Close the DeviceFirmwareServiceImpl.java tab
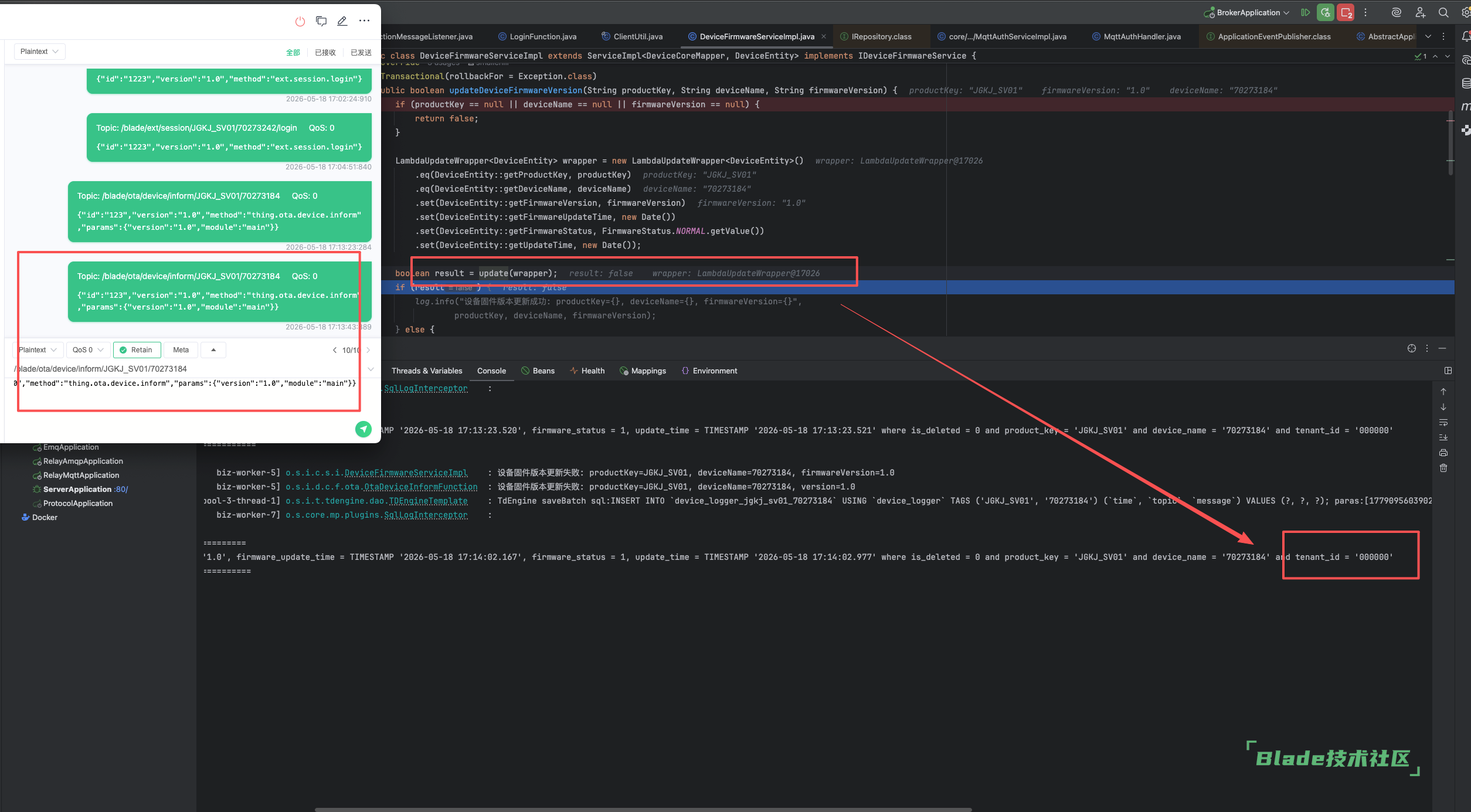Image resolution: width=1471 pixels, height=812 pixels. coord(824,36)
